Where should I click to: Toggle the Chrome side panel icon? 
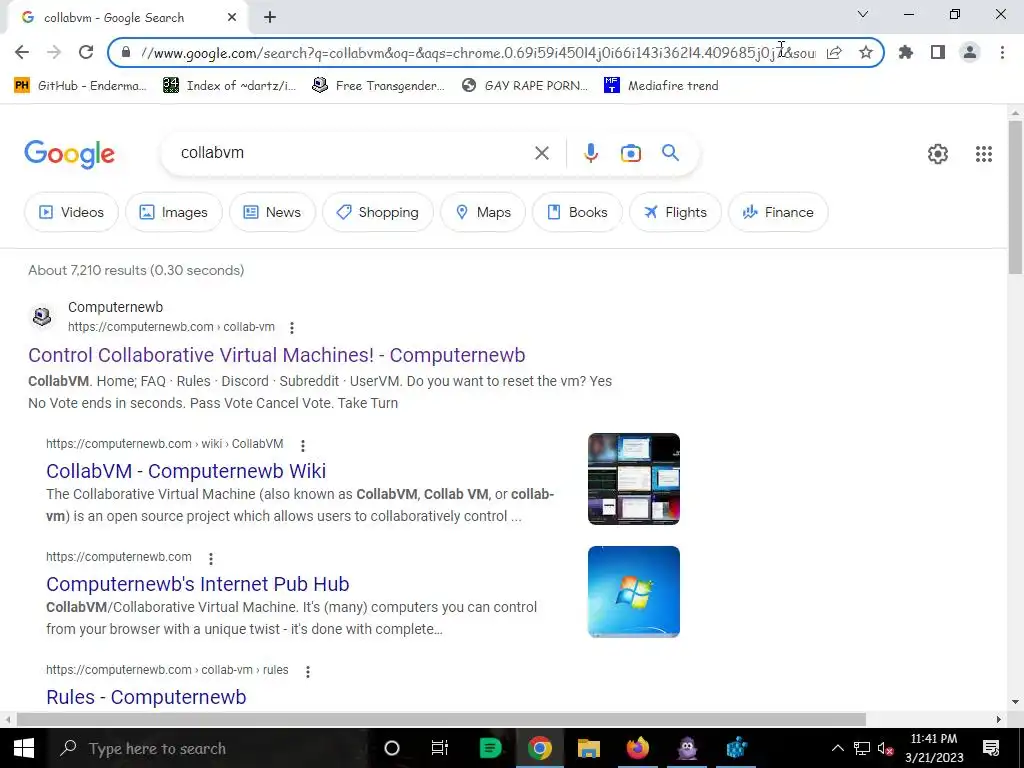938,52
